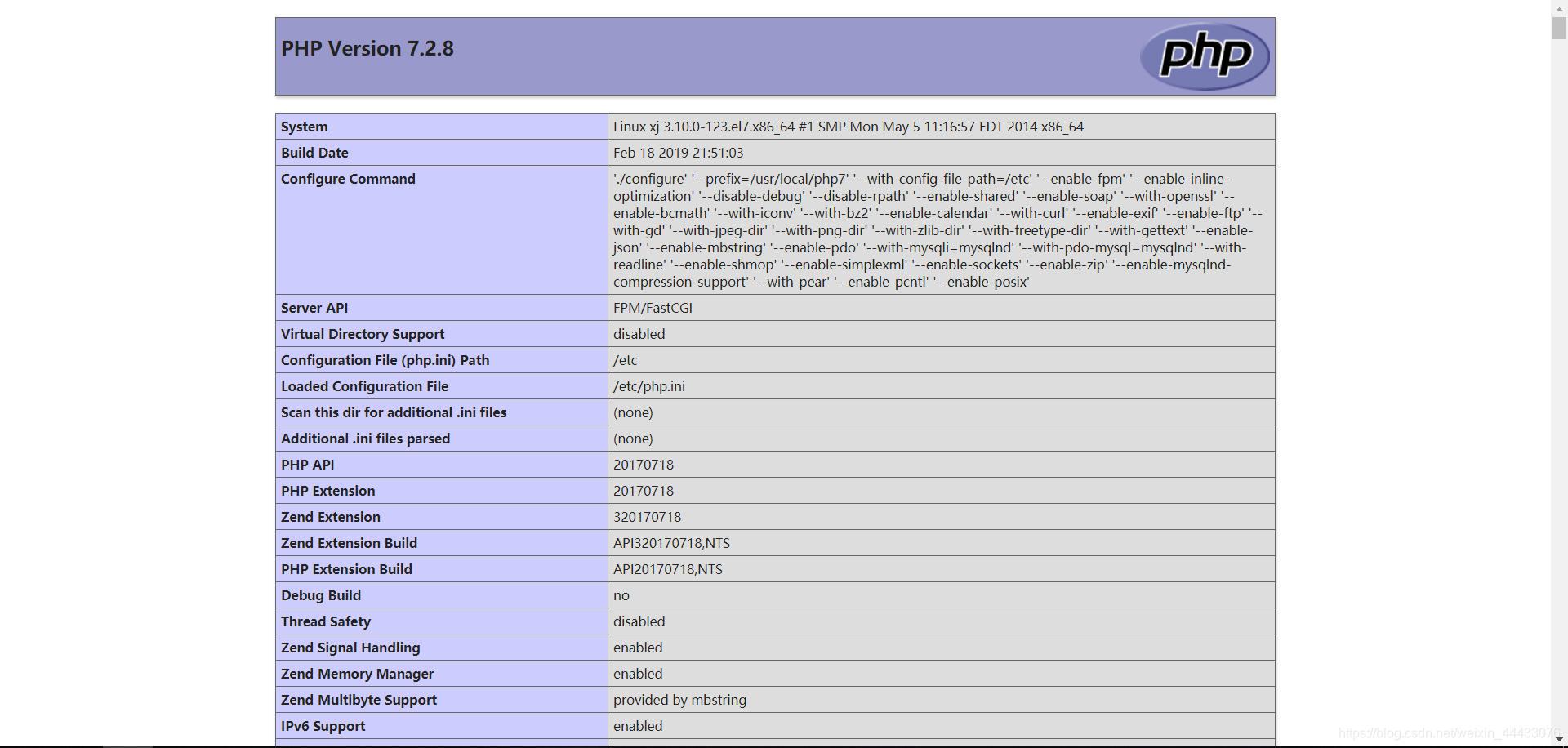The height and width of the screenshot is (748, 1568).
Task: Click PHP Extension Build label
Action: click(347, 569)
